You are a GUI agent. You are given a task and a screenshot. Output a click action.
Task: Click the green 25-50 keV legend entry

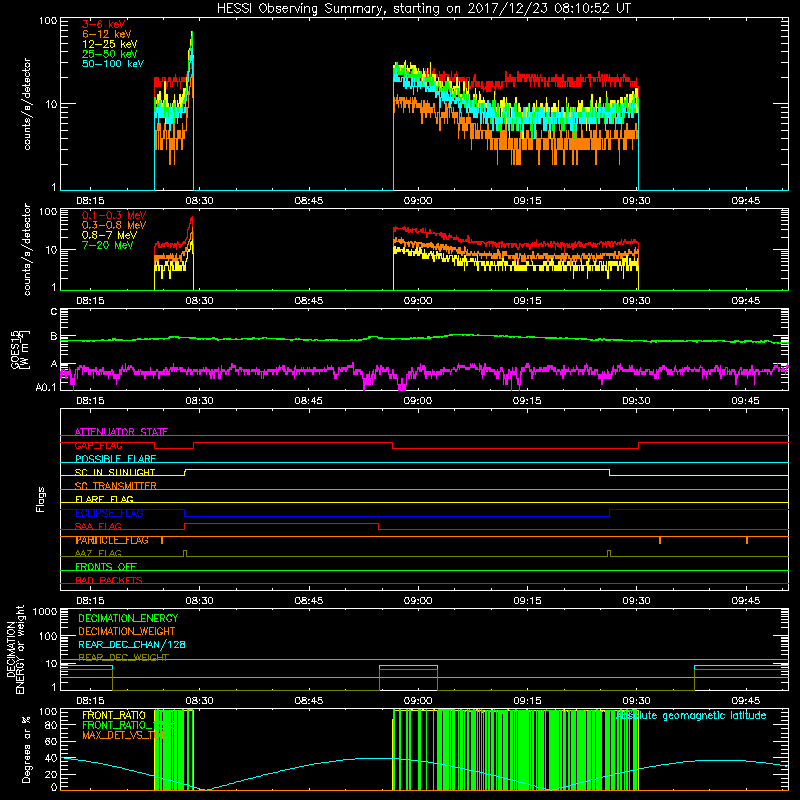point(110,54)
